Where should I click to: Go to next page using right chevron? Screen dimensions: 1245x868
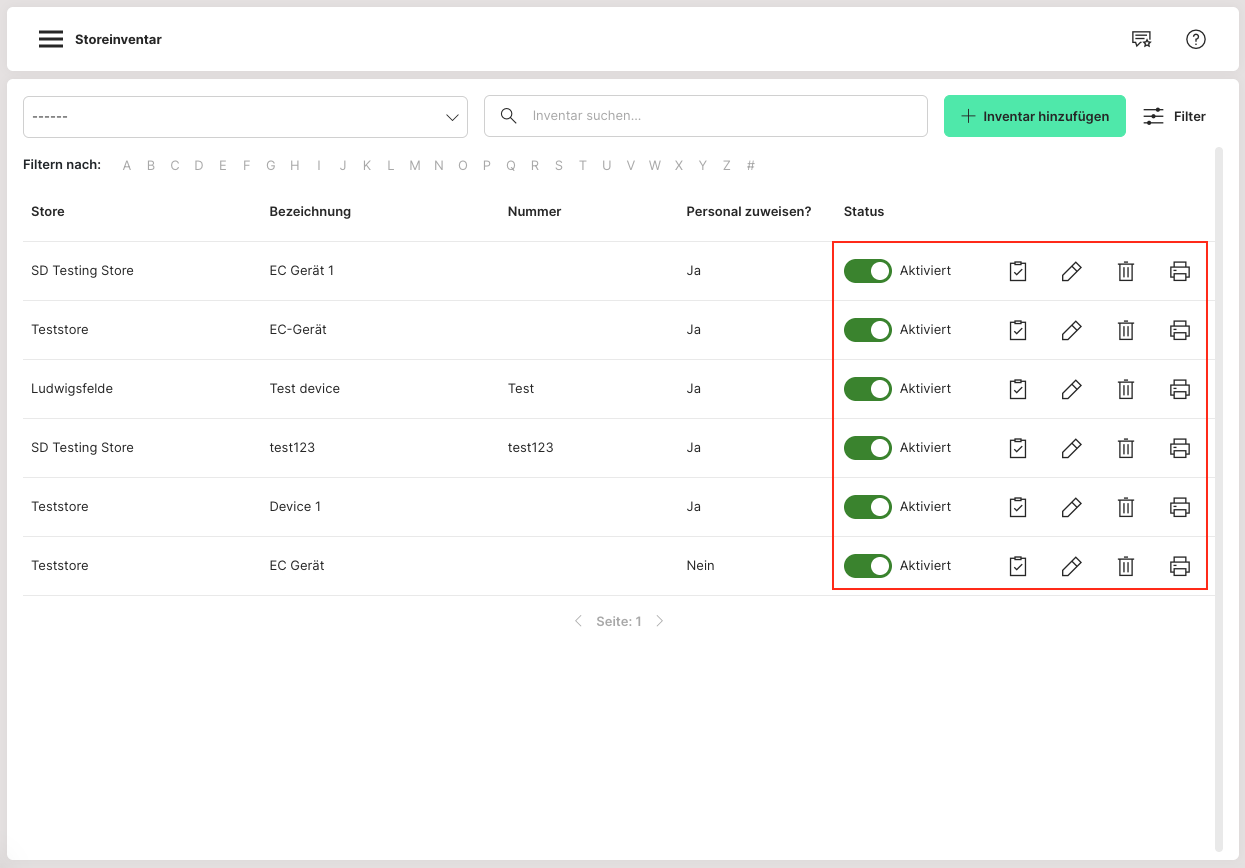click(659, 621)
